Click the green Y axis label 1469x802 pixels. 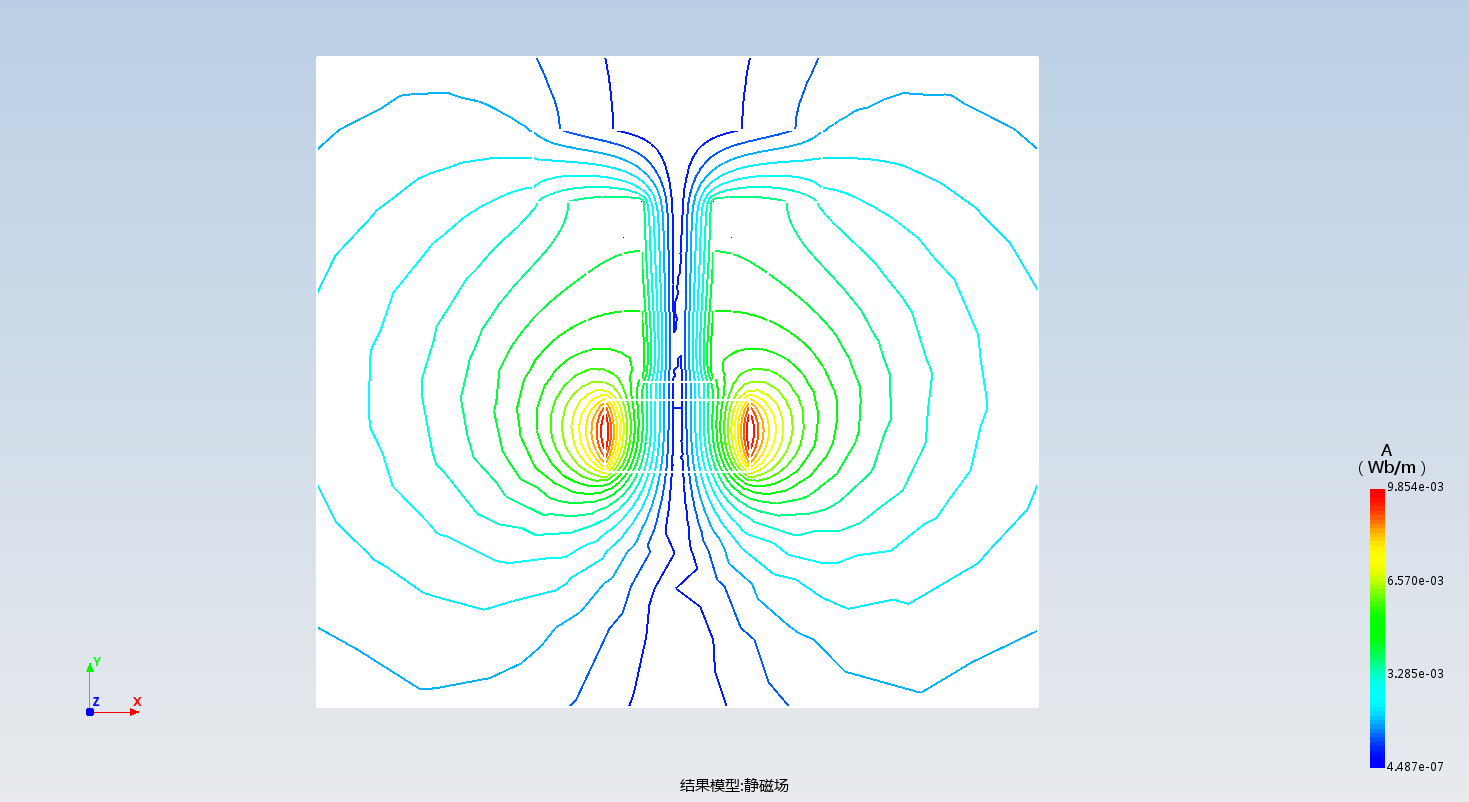coord(97,662)
